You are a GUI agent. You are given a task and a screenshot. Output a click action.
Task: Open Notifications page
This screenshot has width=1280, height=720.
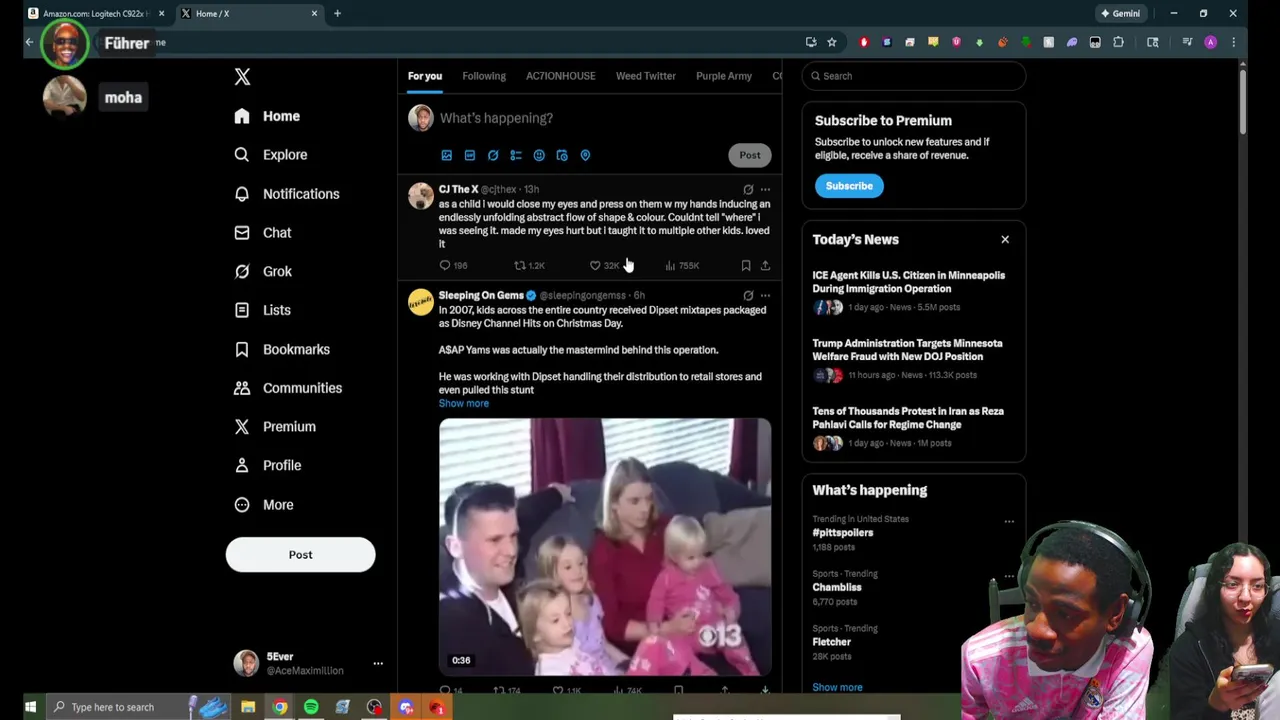pyautogui.click(x=286, y=194)
